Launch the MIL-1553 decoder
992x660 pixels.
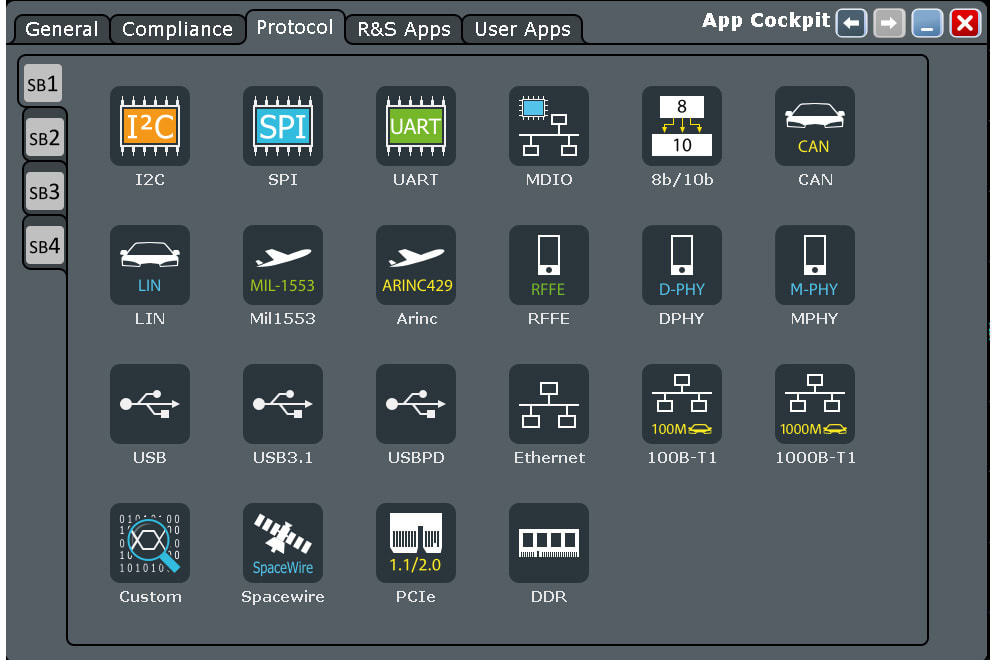(282, 265)
